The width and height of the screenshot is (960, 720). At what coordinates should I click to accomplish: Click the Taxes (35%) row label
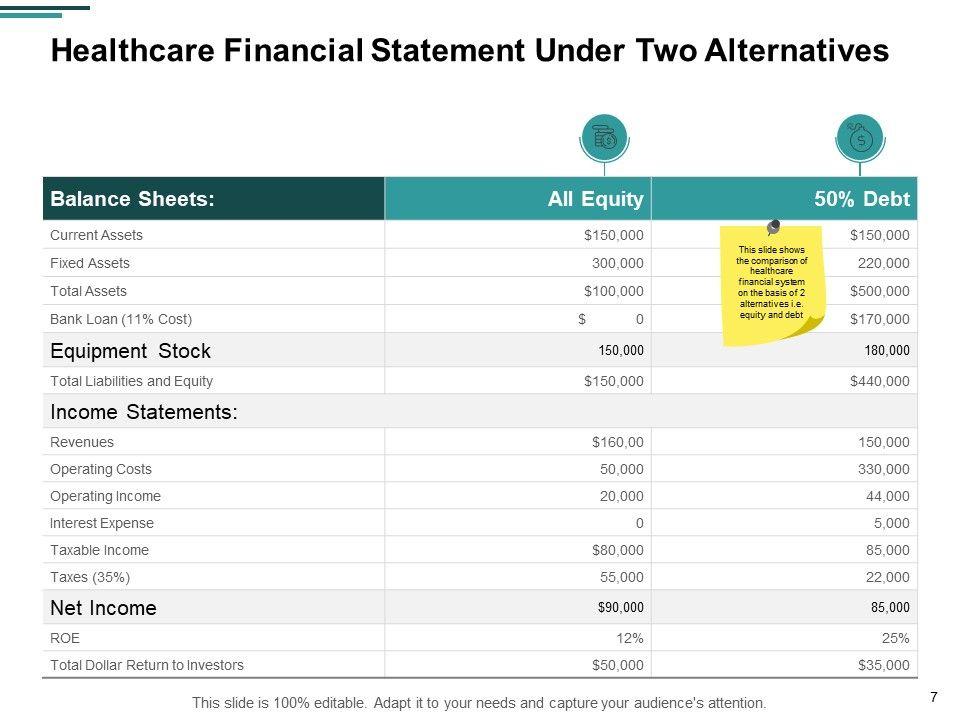pos(90,577)
